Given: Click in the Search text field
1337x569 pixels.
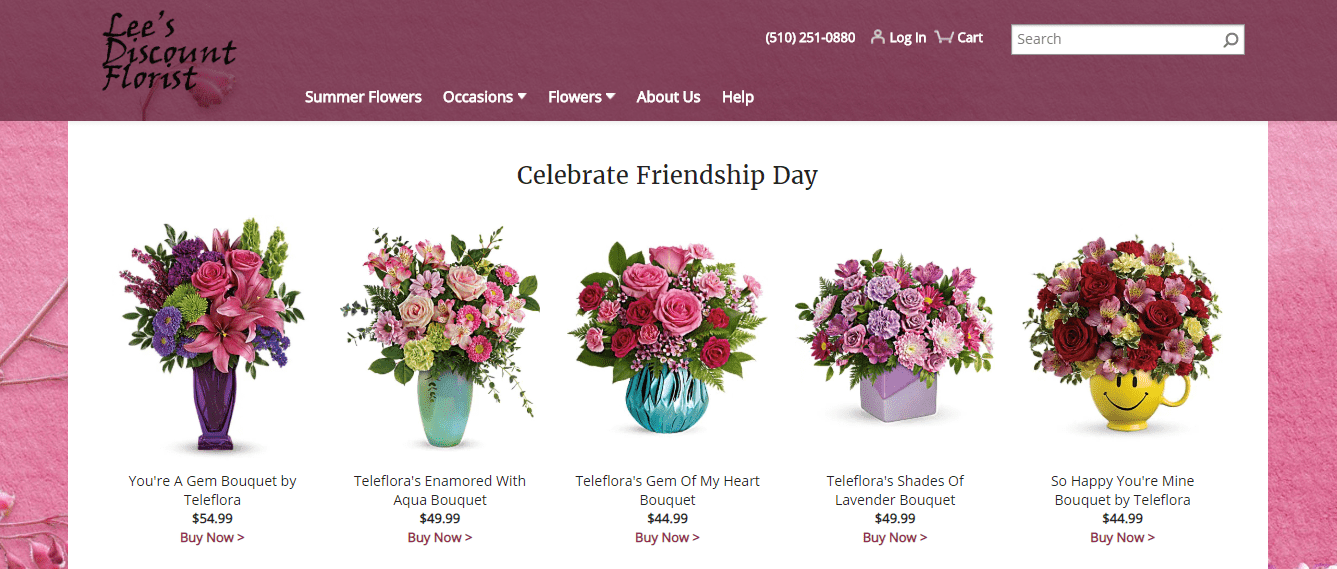Looking at the screenshot, I should click(x=1115, y=39).
